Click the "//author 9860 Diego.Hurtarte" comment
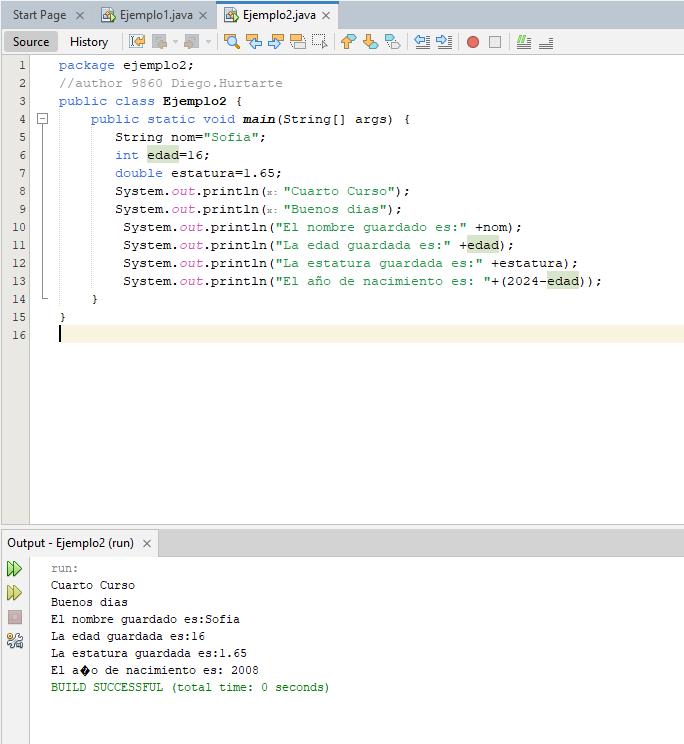 tap(170, 83)
